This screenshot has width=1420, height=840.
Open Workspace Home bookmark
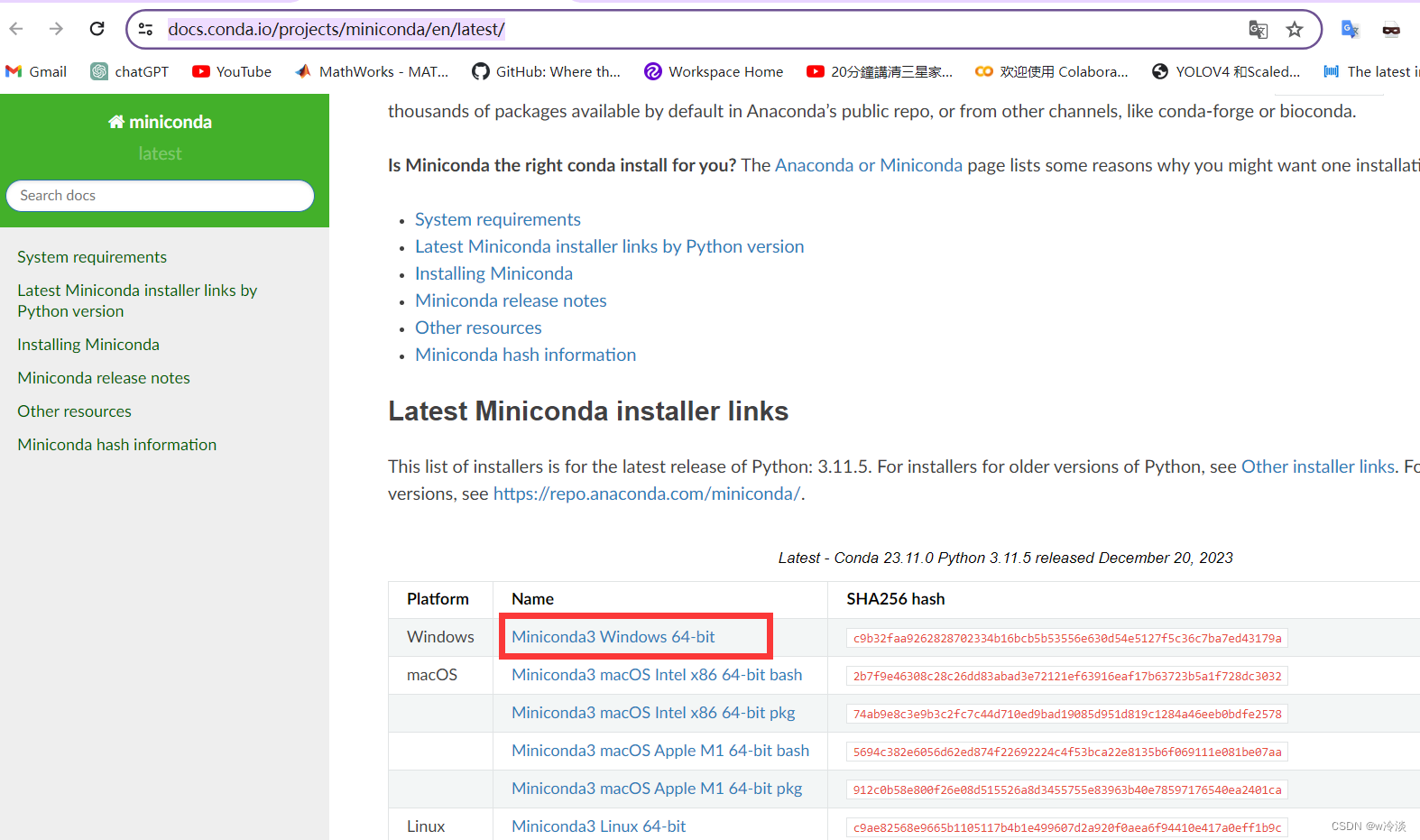point(714,71)
